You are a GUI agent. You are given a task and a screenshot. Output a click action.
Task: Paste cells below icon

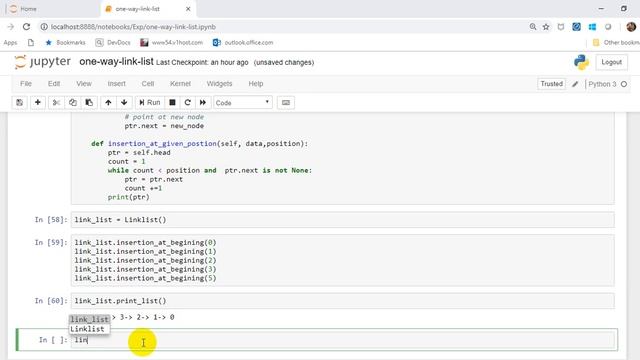click(89, 102)
